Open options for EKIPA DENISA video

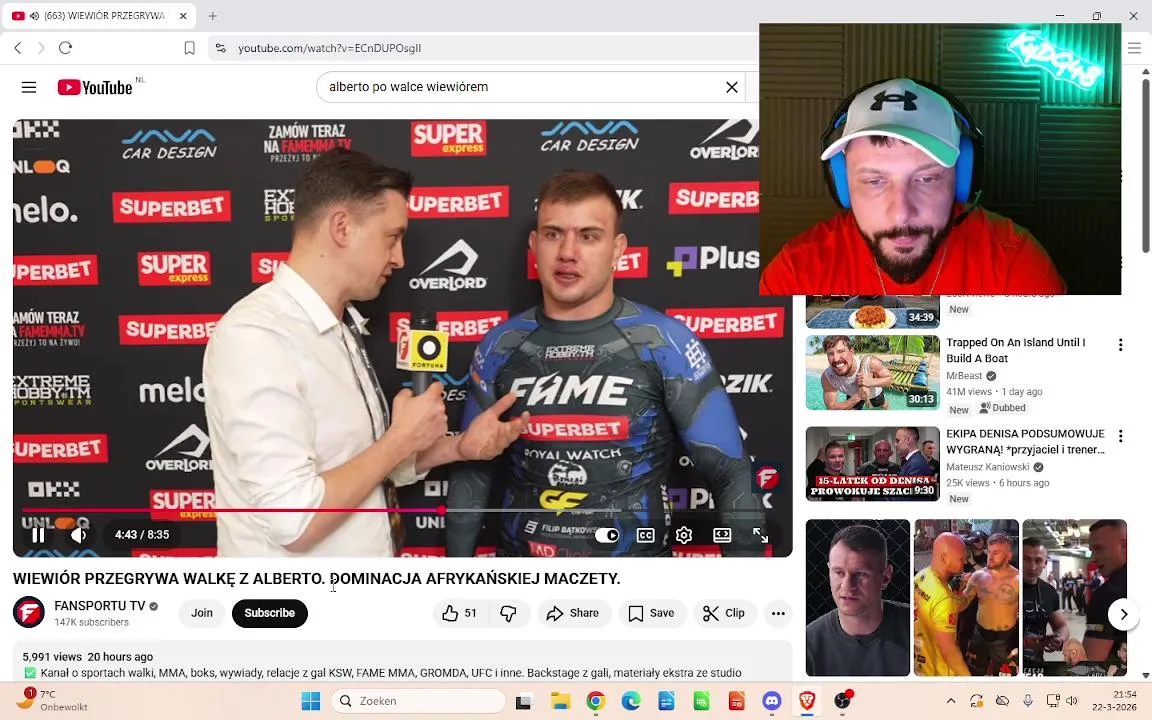click(1120, 436)
